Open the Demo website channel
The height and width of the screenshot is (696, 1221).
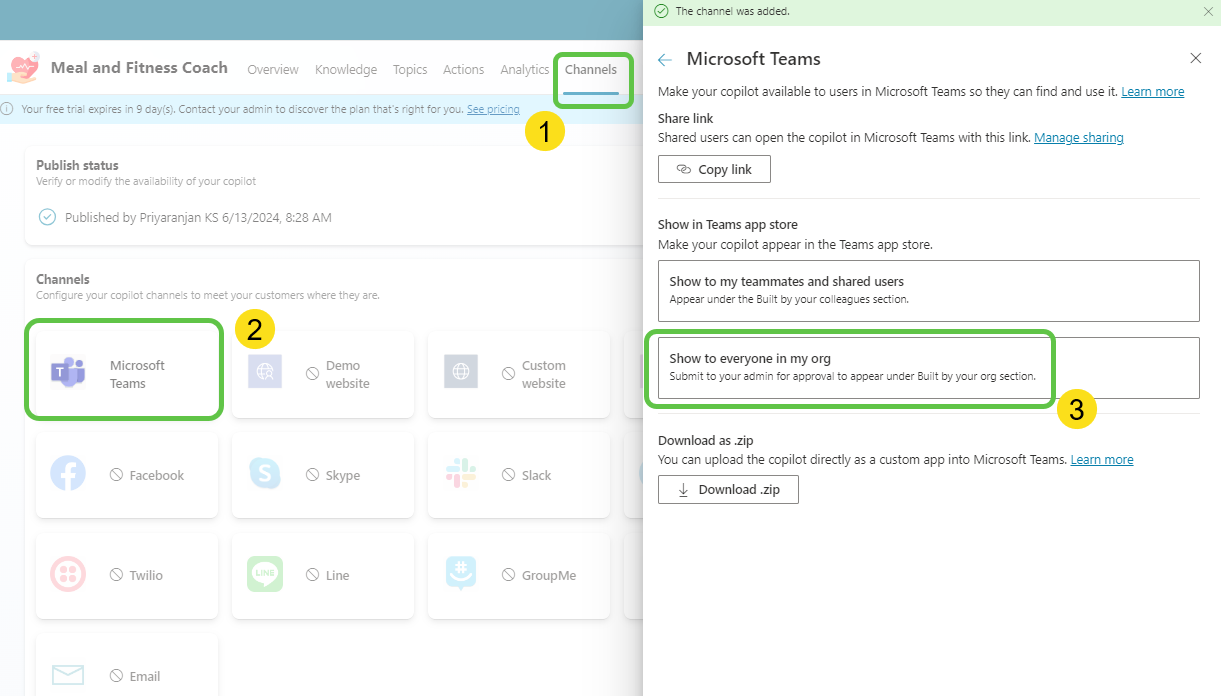(x=322, y=374)
